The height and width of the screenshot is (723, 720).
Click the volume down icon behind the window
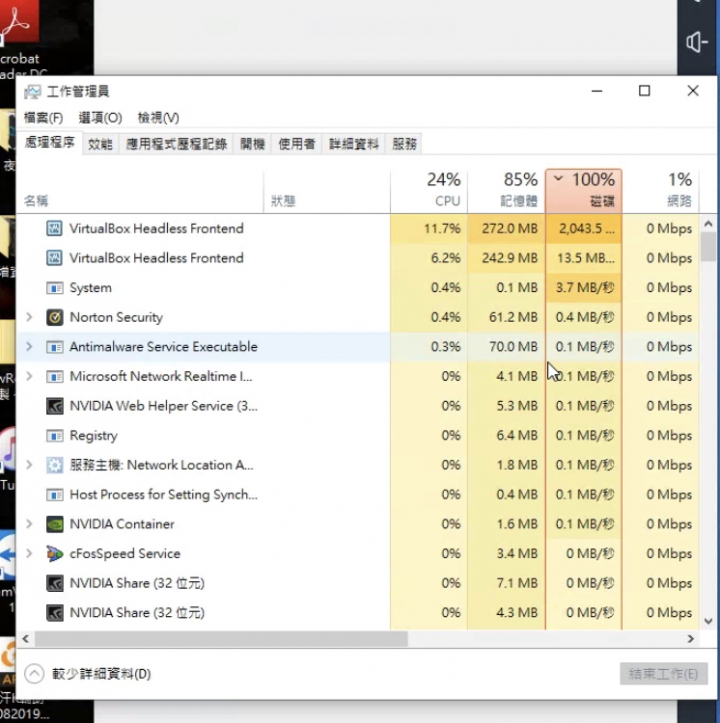pos(697,42)
